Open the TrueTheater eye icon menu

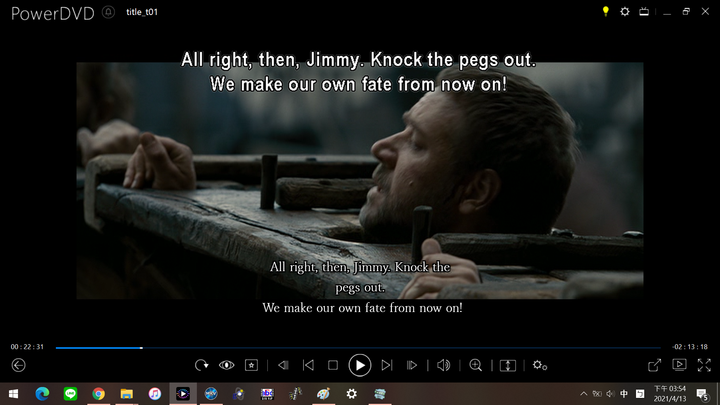click(x=226, y=365)
